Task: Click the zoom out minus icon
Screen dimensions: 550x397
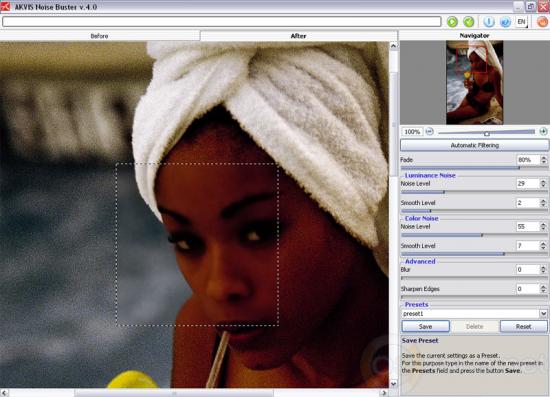Action: [429, 132]
